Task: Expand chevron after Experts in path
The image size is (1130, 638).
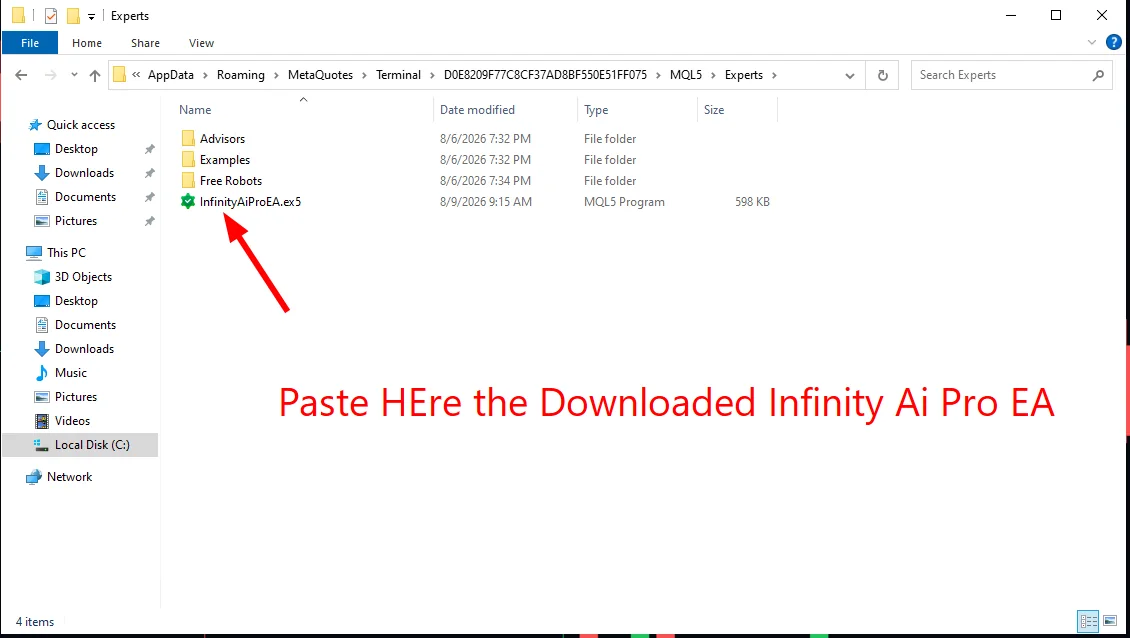Action: point(775,75)
